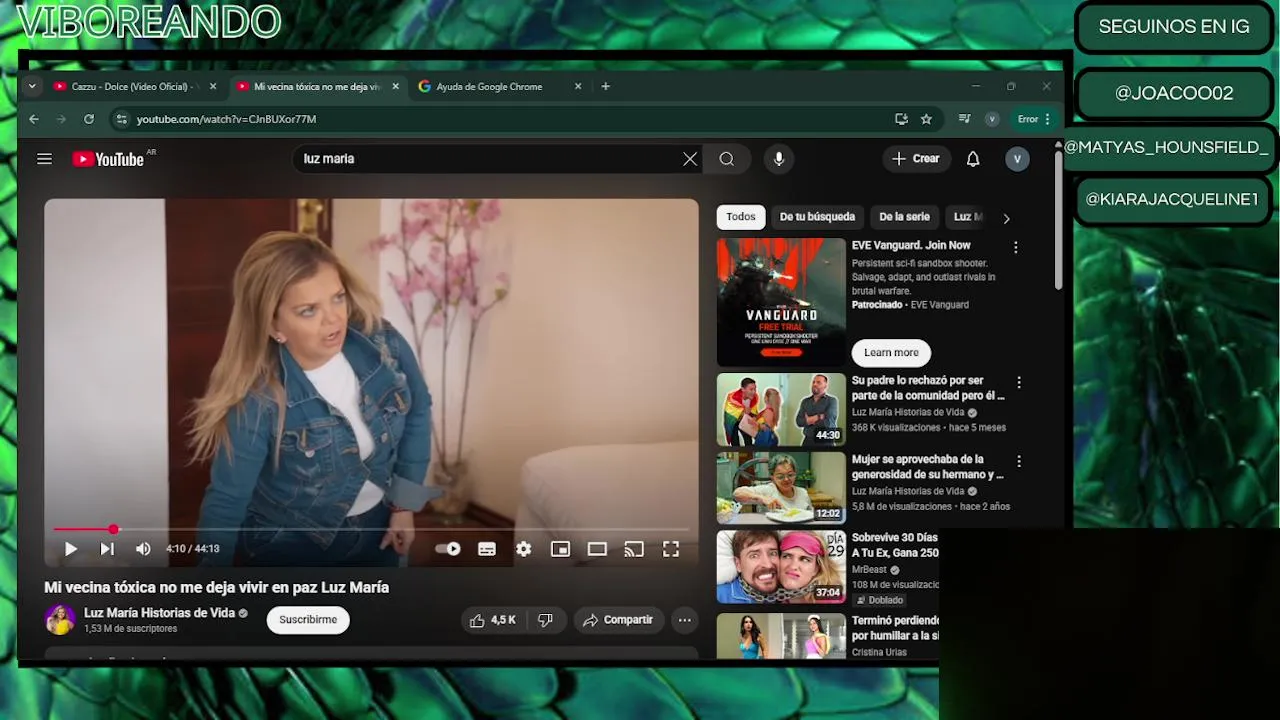1280x720 pixels.
Task: Open notifications bell
Action: (x=973, y=159)
